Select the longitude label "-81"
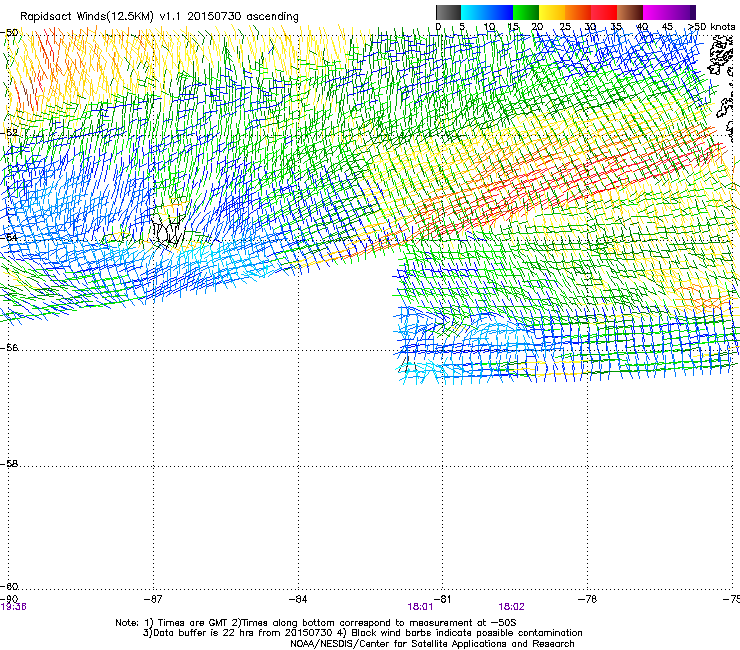 pos(443,599)
